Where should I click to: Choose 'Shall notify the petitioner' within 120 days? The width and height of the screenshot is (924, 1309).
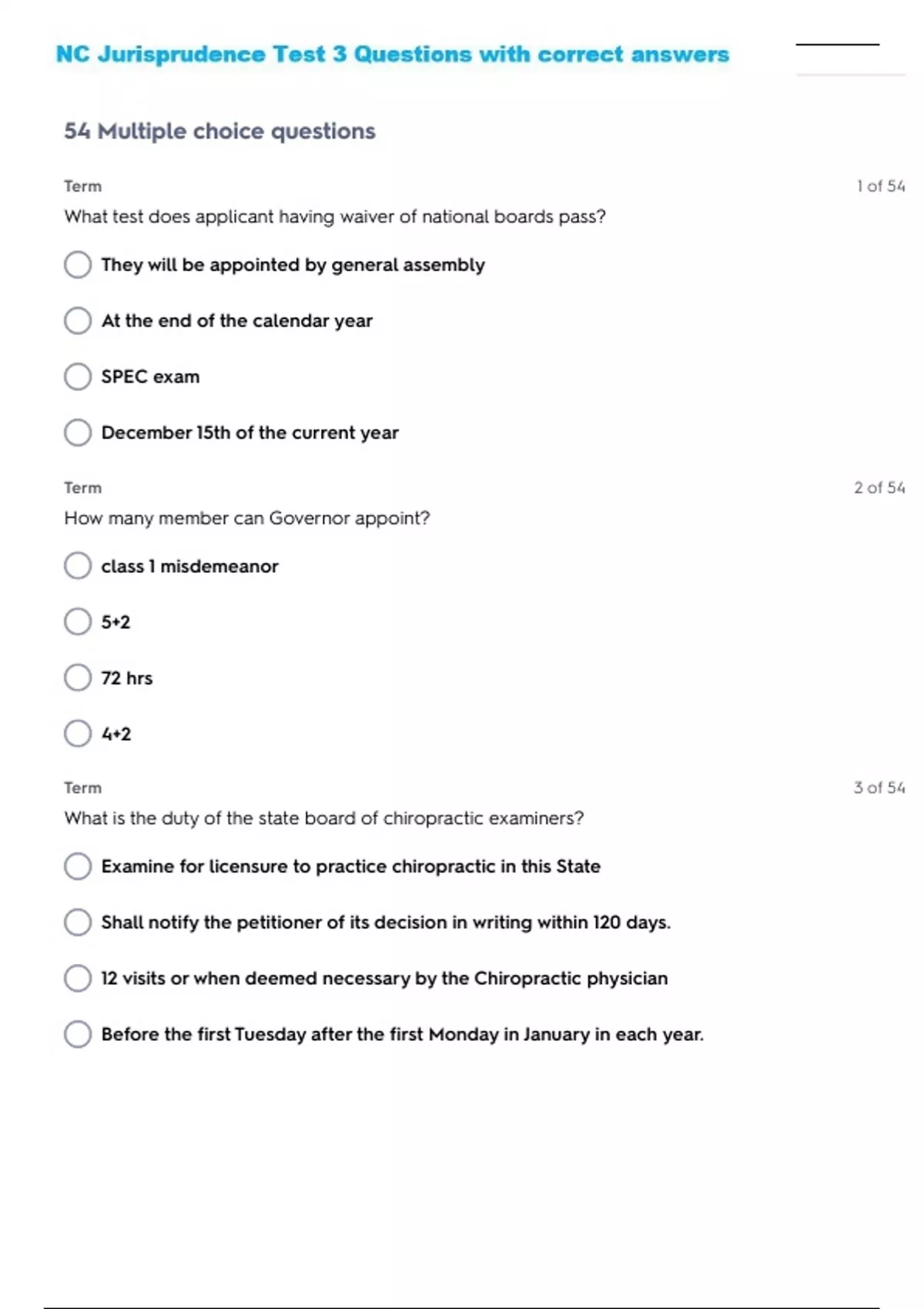click(78, 922)
